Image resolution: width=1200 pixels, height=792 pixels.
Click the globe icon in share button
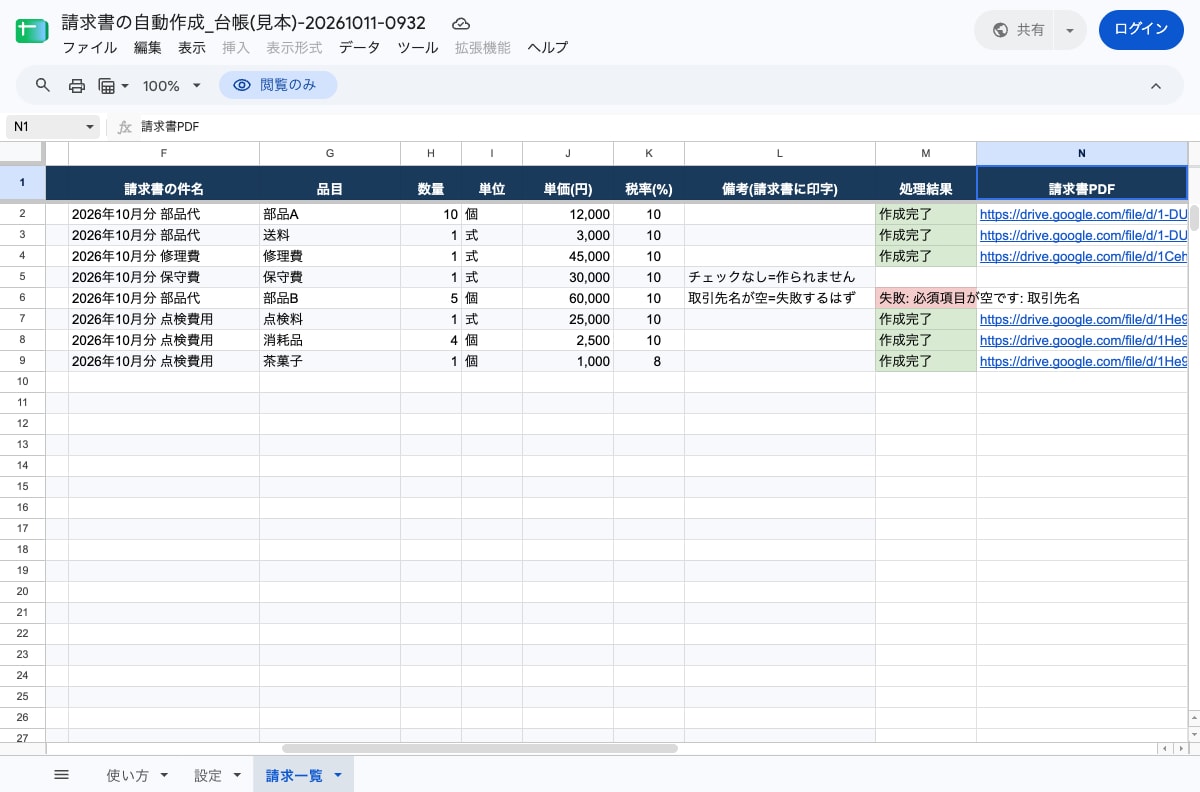pyautogui.click(x=1000, y=30)
